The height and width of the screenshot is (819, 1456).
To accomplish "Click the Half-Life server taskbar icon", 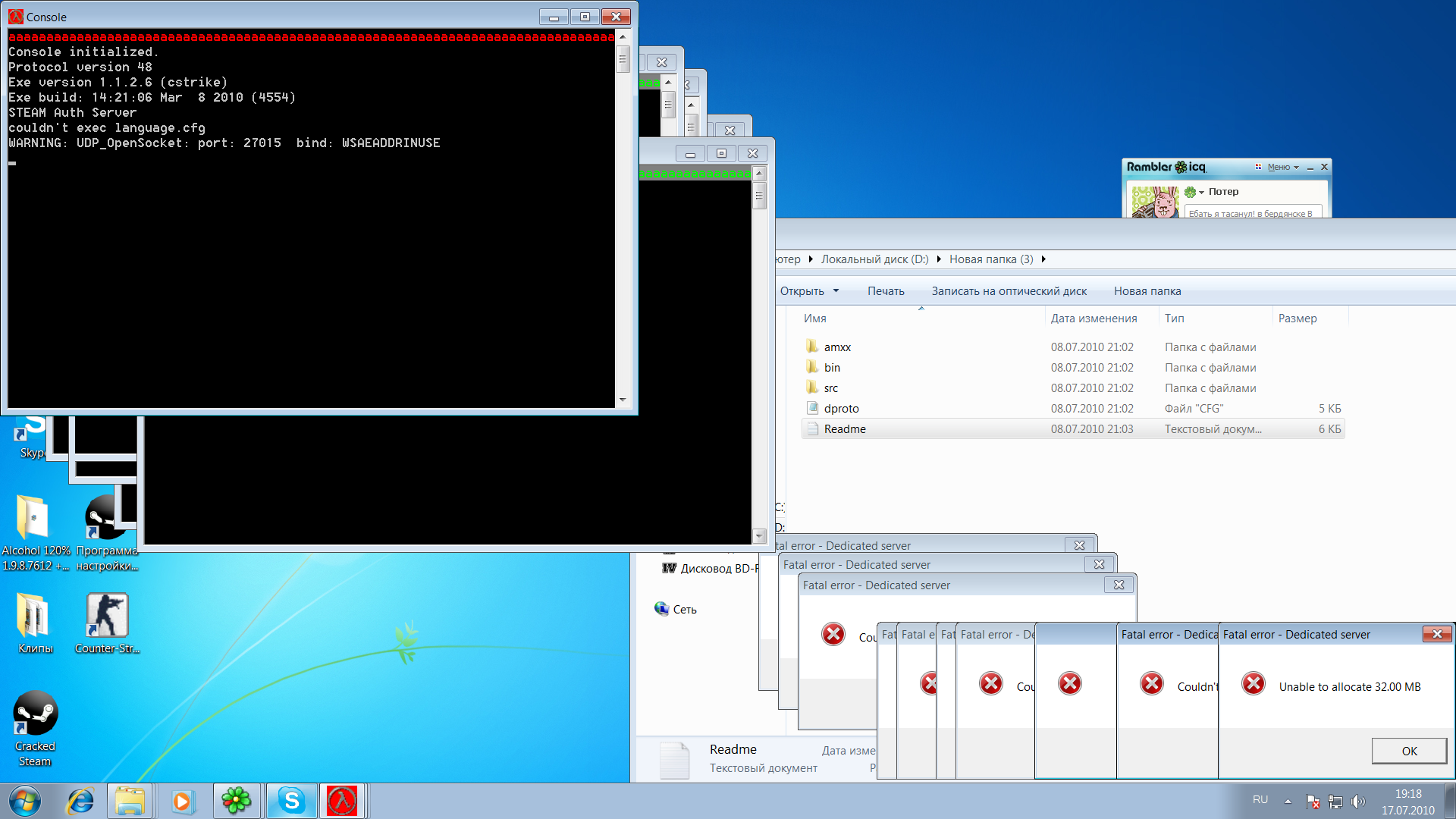I will pyautogui.click(x=342, y=801).
